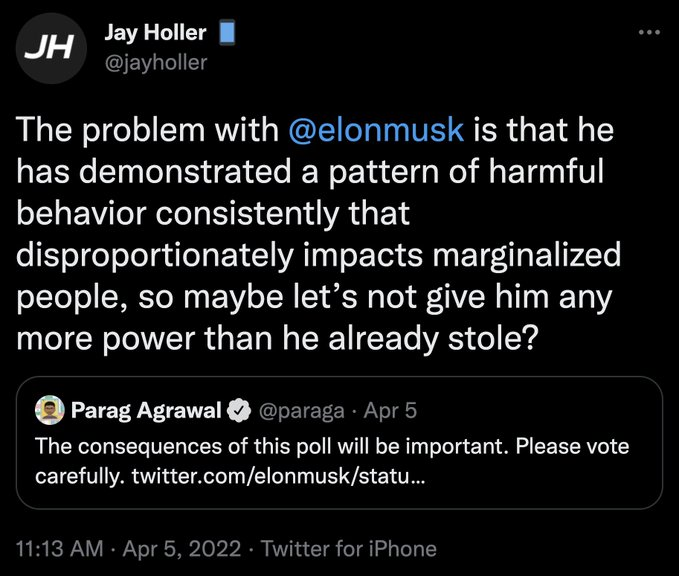This screenshot has height=576, width=679.
Task: Click the 11:13 AM timestamp
Action: coord(60,548)
